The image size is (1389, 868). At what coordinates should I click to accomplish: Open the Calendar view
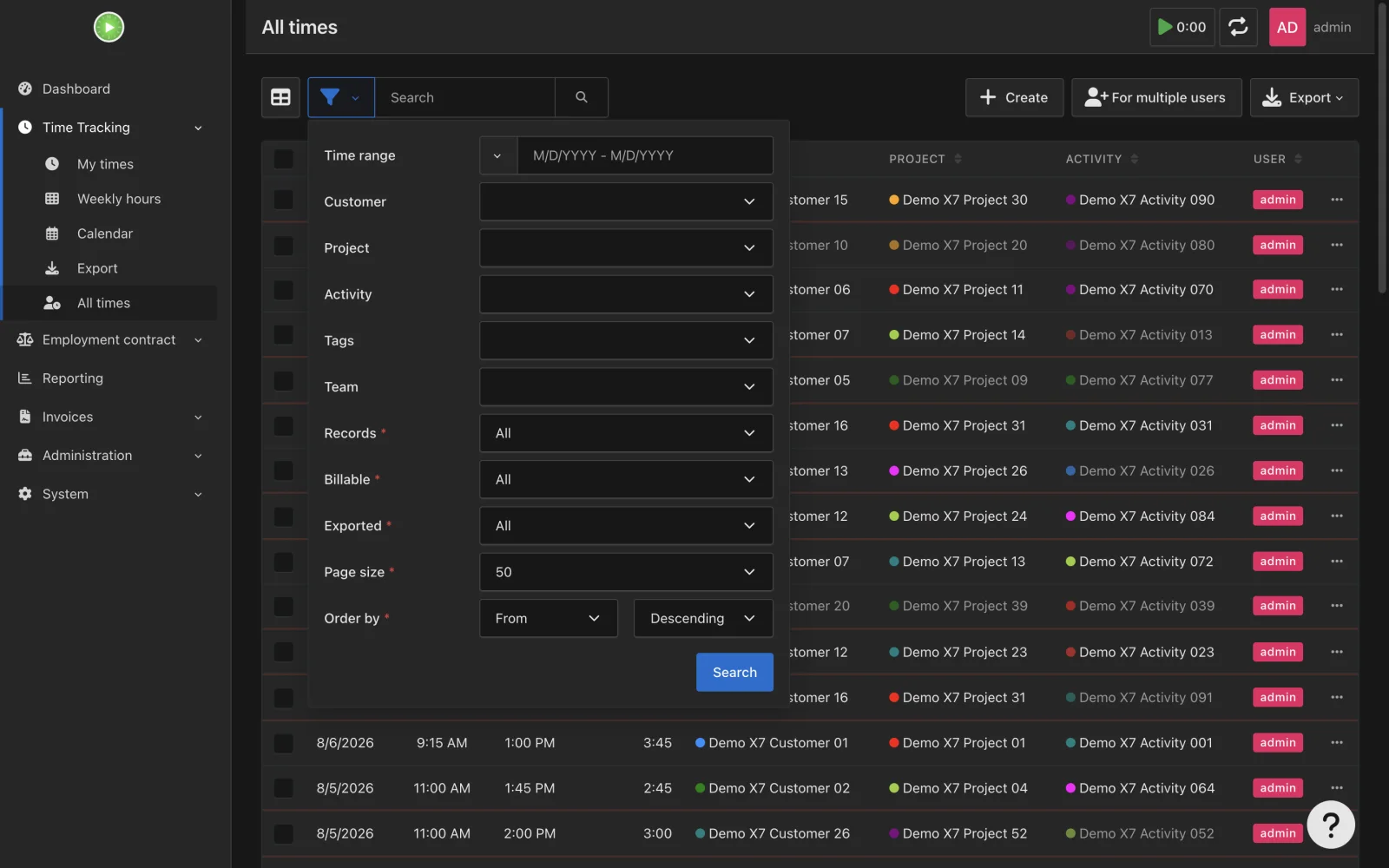[105, 233]
